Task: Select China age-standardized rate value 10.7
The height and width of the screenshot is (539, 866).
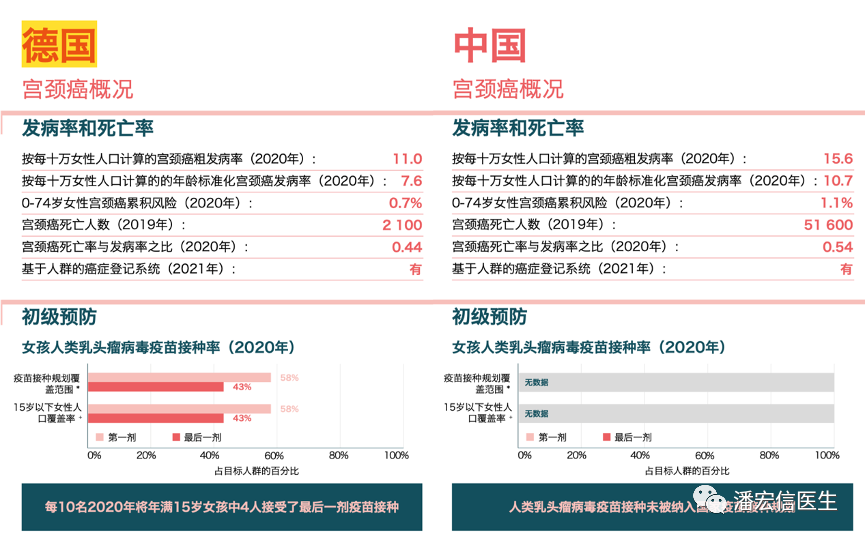Action: 838,181
